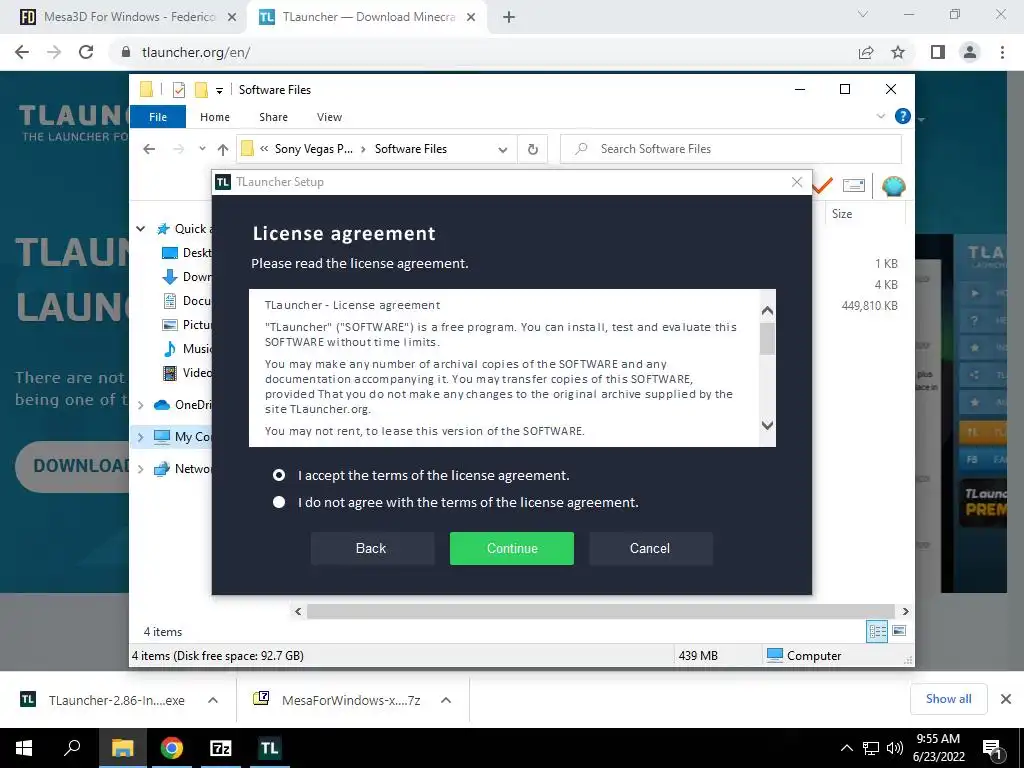Click the browser back arrow
The image size is (1024, 768).
(22, 52)
